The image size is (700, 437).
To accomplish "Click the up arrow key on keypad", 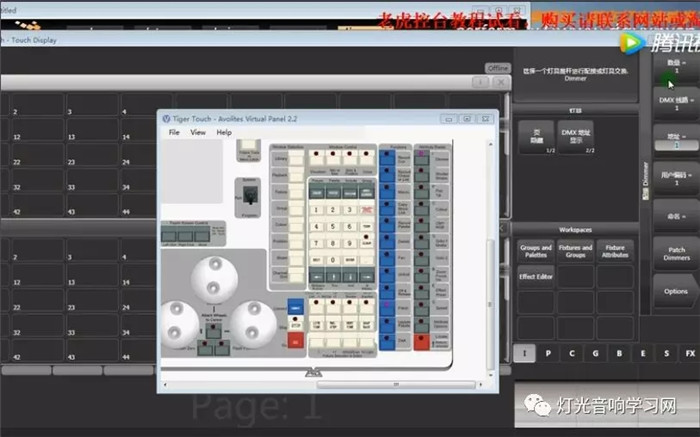I will [x=333, y=276].
